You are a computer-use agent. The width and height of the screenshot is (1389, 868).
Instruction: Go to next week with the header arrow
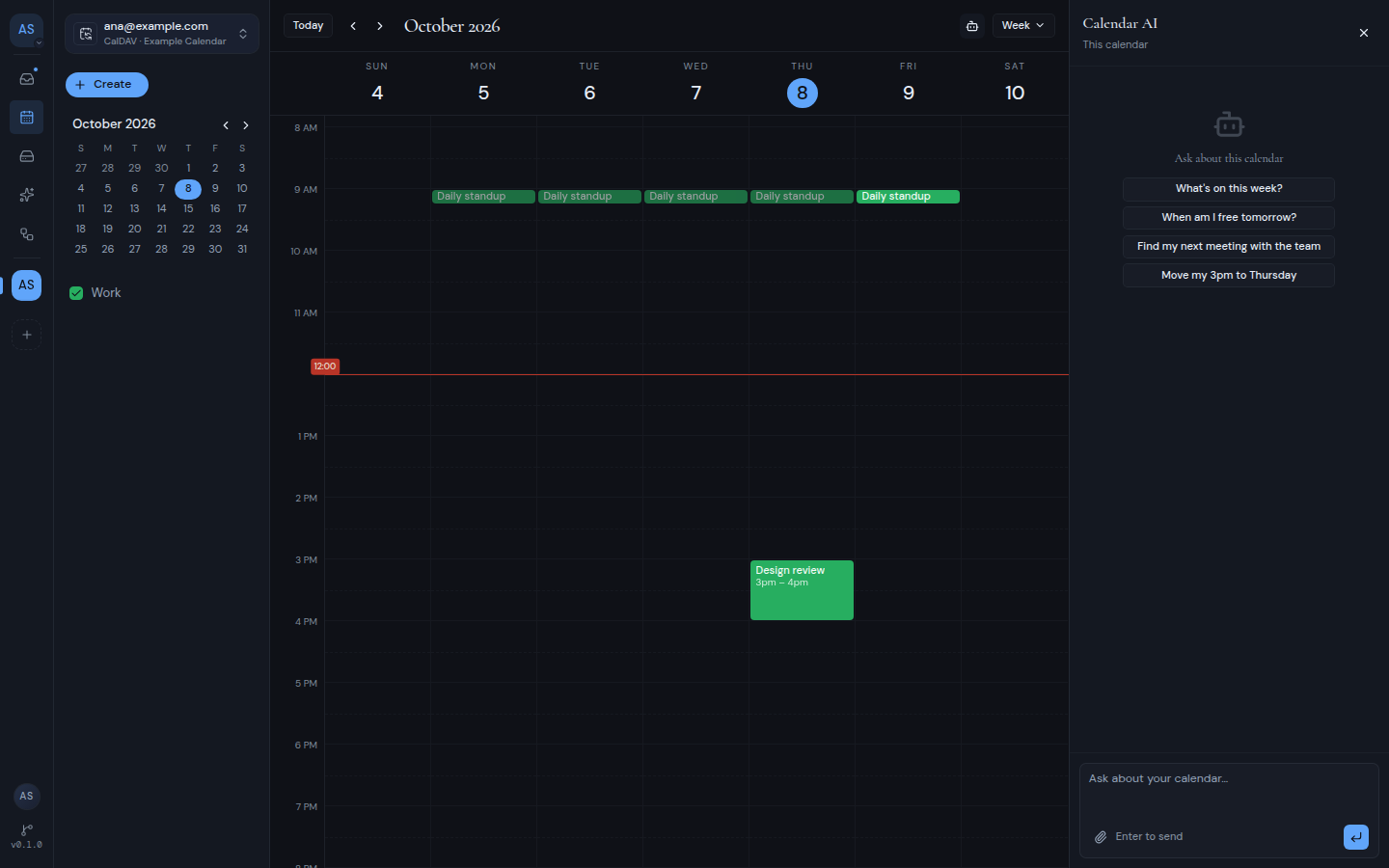coord(380,26)
